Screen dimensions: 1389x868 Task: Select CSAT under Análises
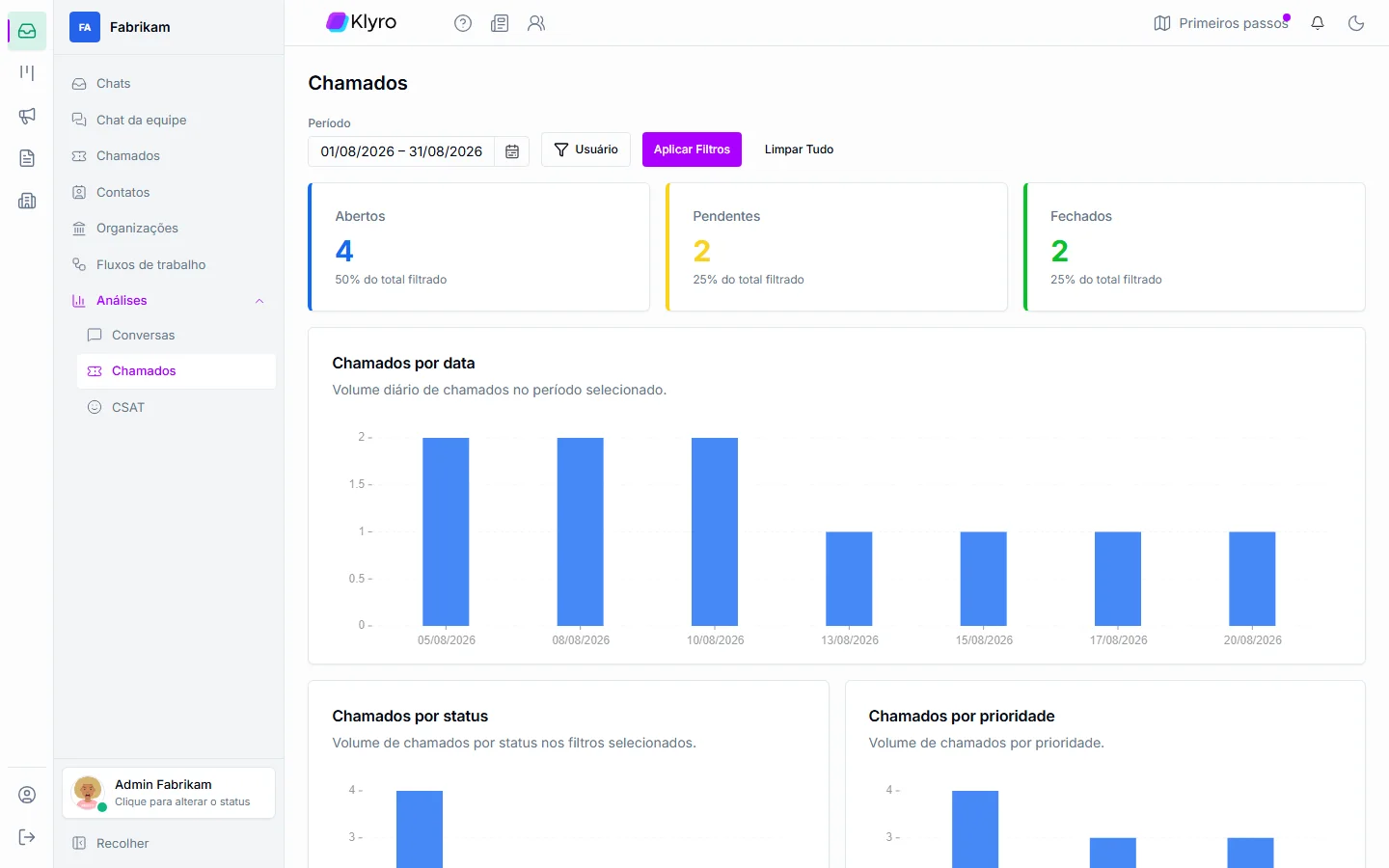[x=177, y=407]
